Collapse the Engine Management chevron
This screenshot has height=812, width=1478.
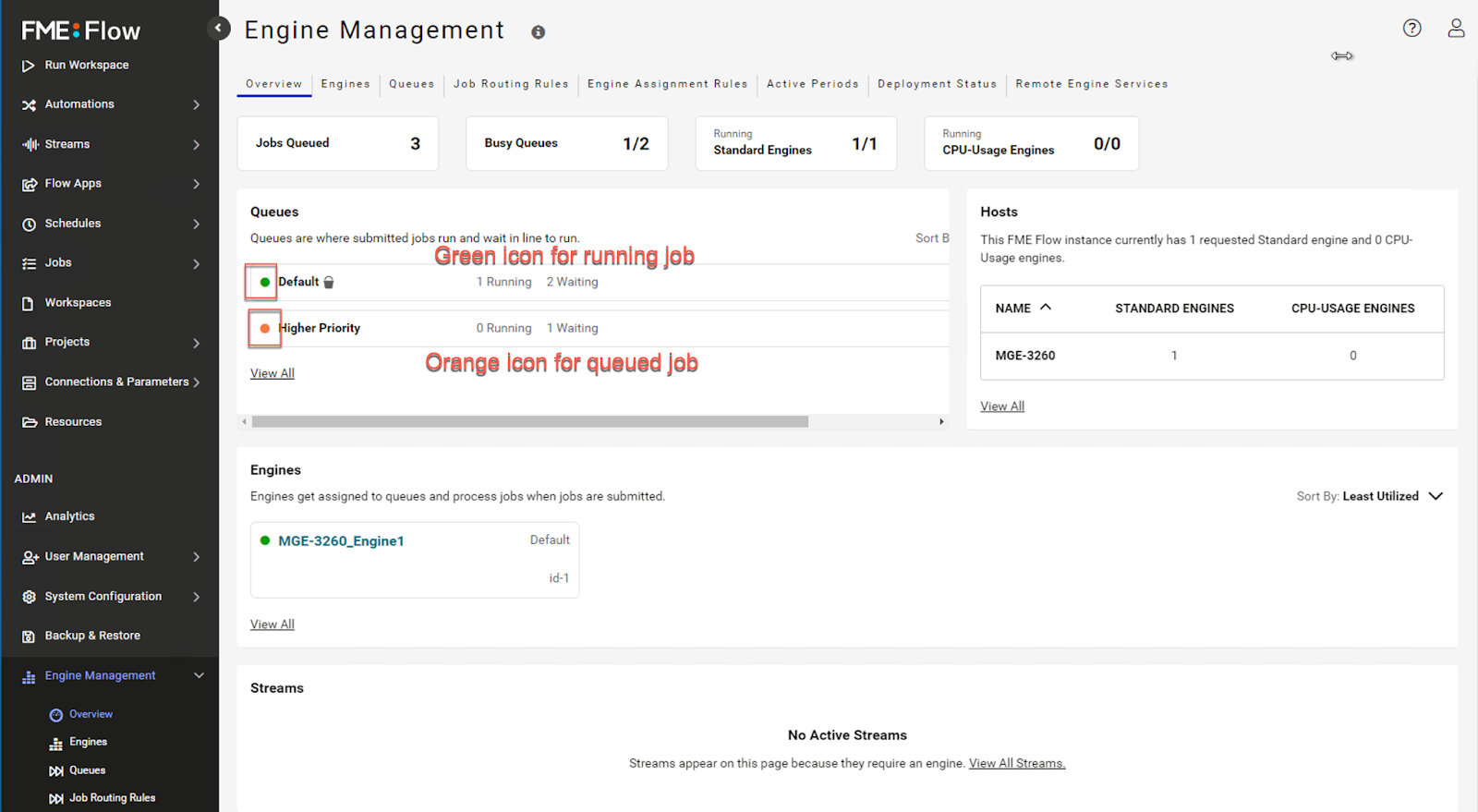click(x=199, y=676)
